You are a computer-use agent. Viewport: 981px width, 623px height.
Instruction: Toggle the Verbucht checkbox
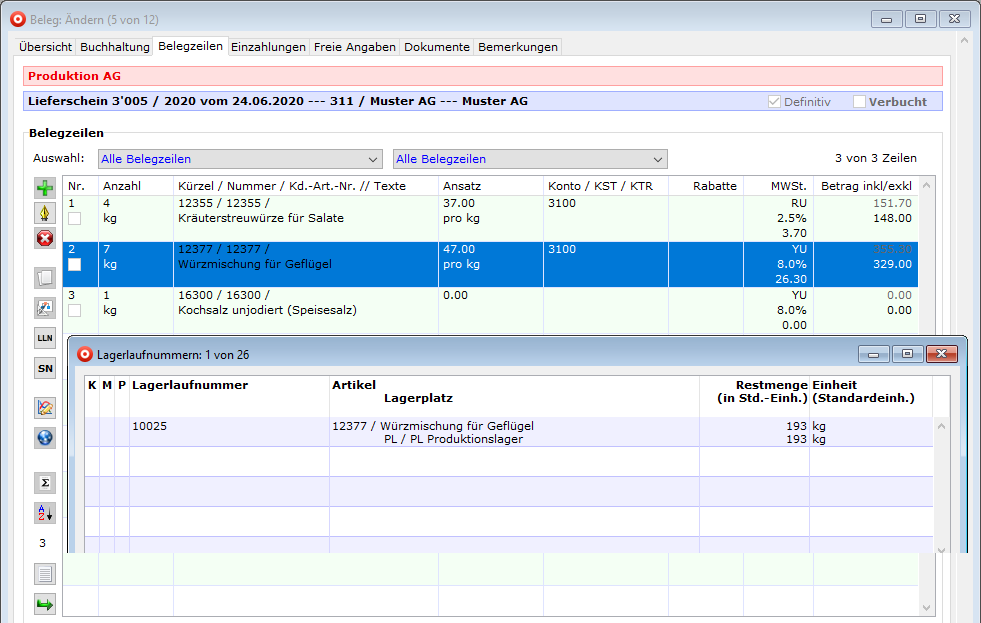pyautogui.click(x=860, y=102)
